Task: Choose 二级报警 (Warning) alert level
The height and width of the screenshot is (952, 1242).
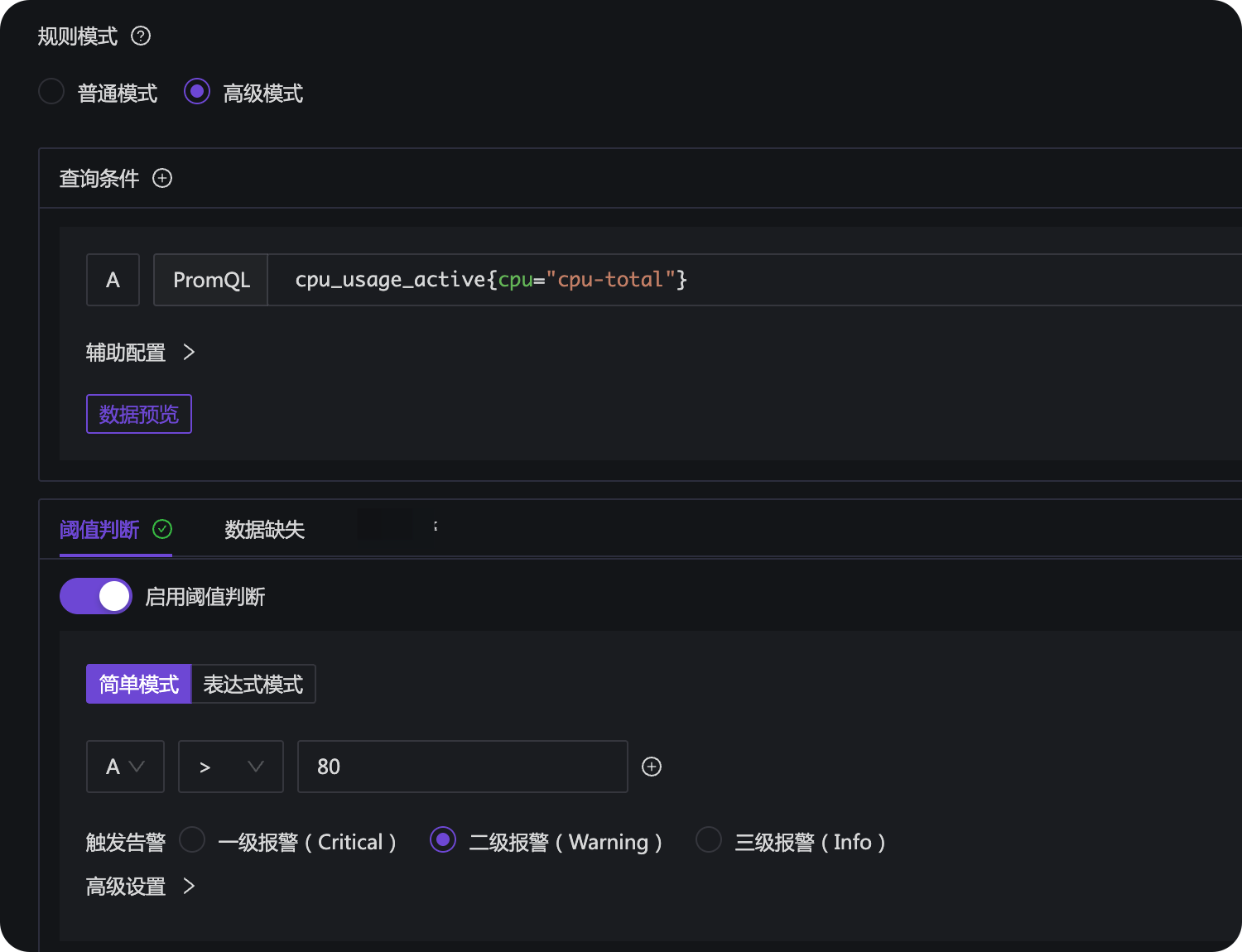Action: tap(443, 840)
